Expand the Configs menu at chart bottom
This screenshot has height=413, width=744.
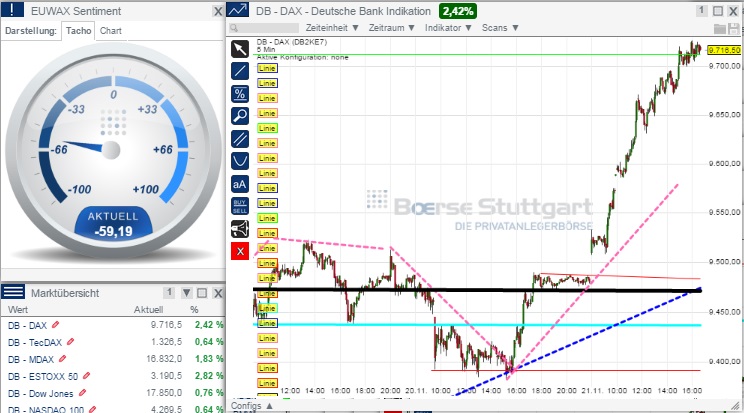tap(251, 406)
